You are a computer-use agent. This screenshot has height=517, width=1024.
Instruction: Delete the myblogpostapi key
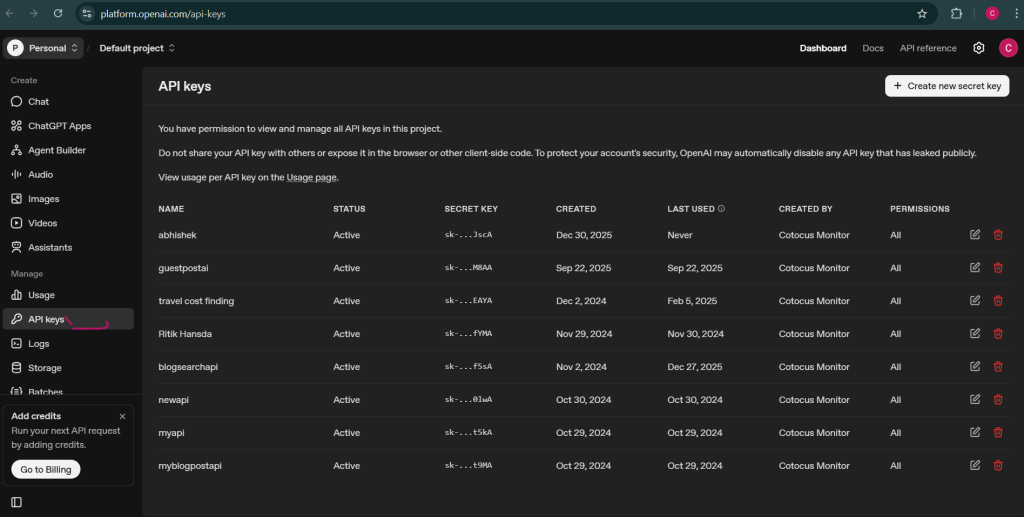click(x=998, y=465)
